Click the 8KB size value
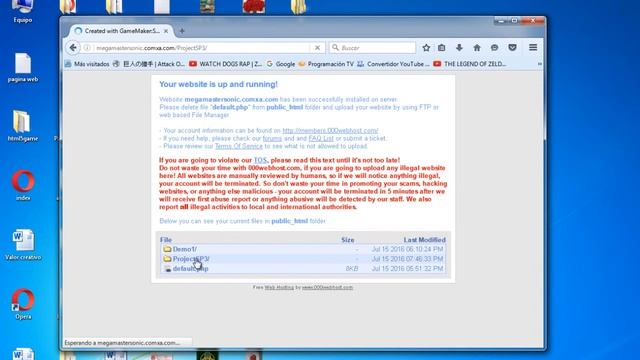 tap(352, 269)
